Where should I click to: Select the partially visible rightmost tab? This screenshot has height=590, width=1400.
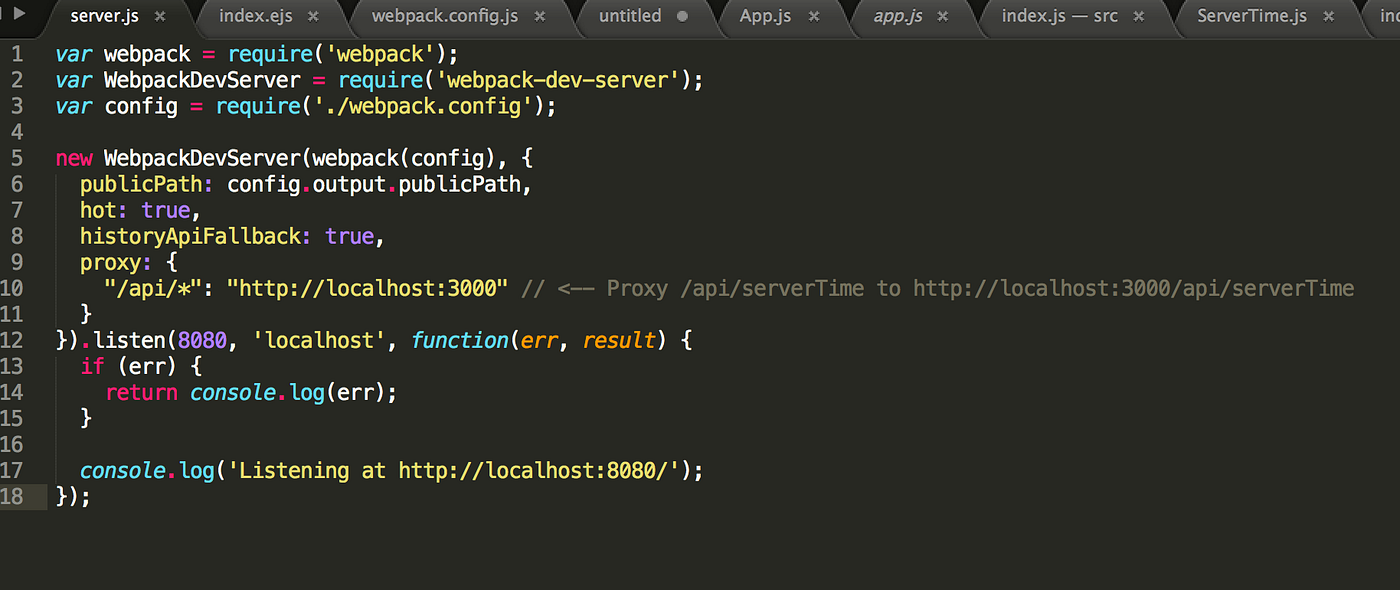click(1390, 16)
